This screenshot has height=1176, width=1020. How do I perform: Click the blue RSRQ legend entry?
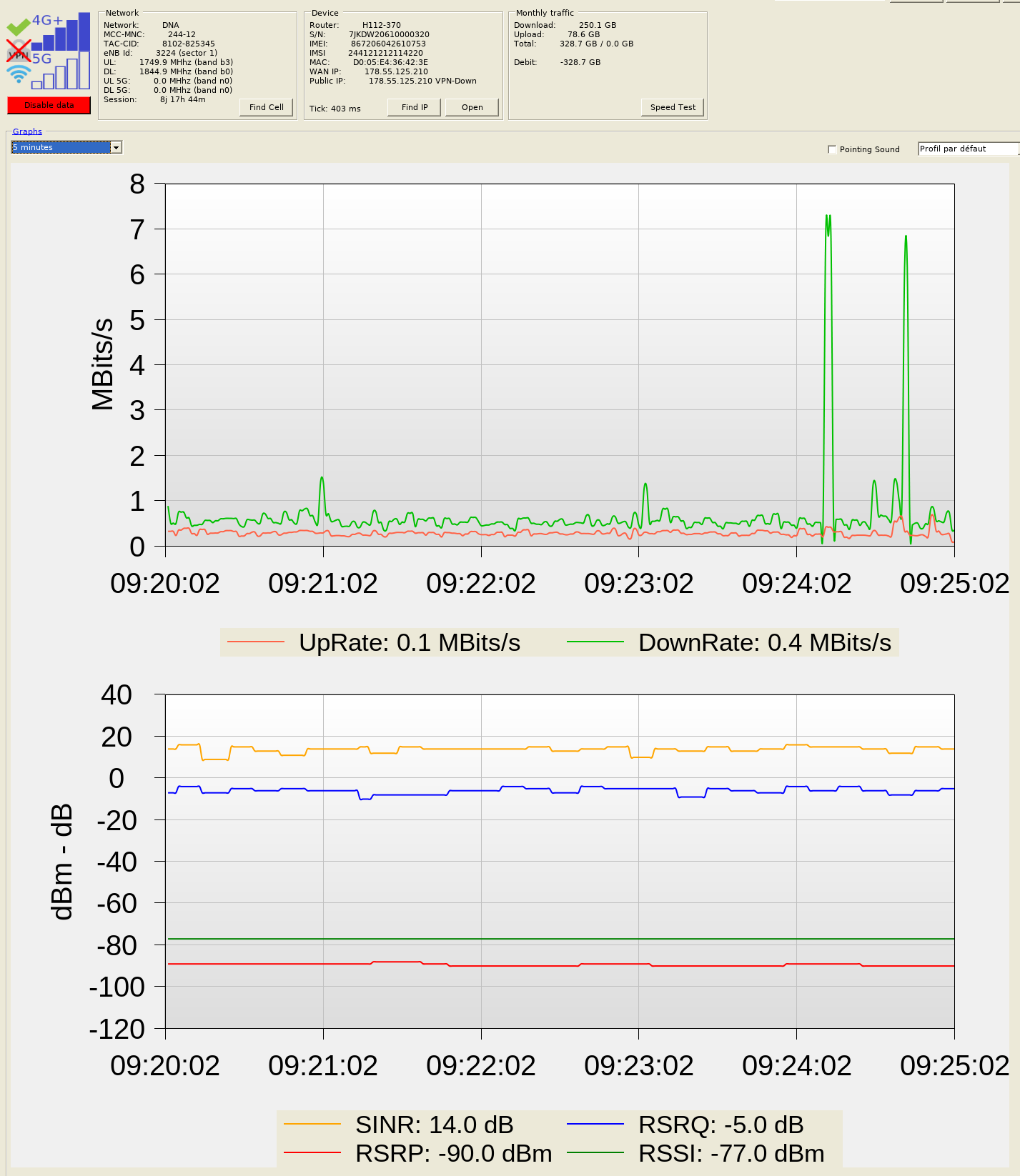coord(685,1125)
